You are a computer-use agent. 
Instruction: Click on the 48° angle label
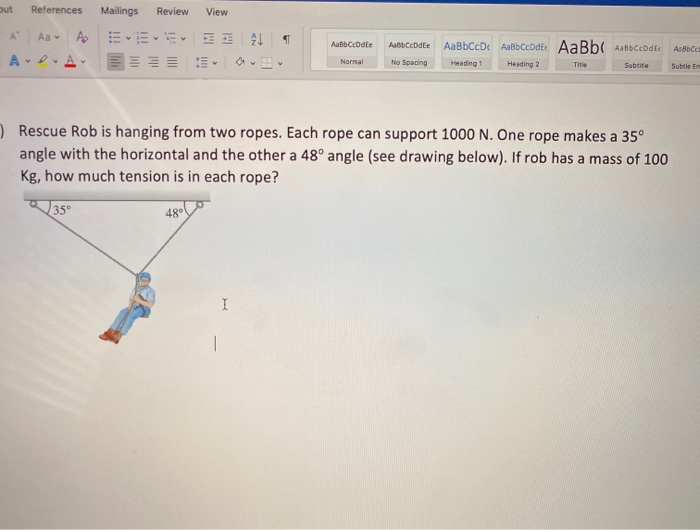174,213
